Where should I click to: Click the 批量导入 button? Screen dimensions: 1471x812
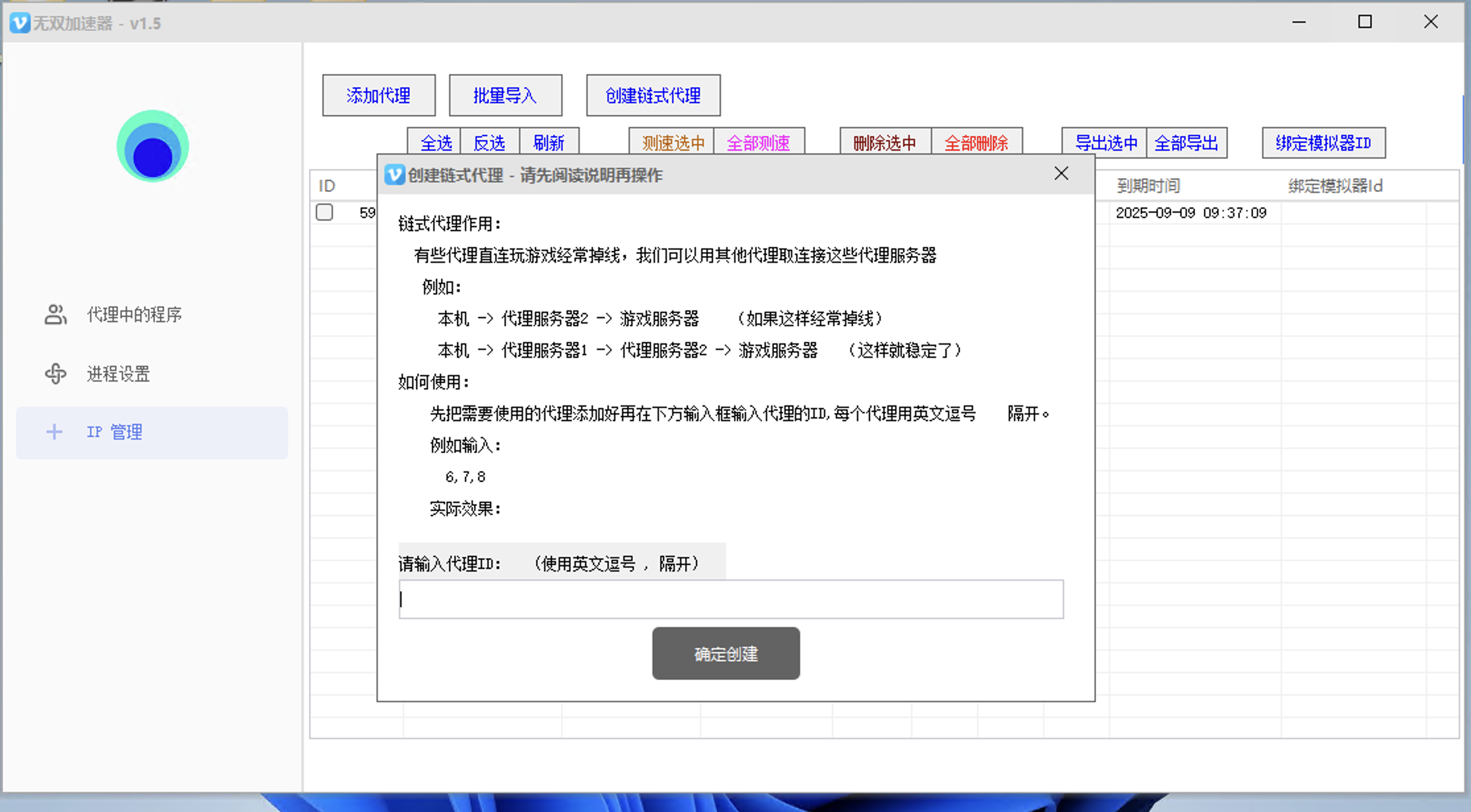click(x=505, y=95)
